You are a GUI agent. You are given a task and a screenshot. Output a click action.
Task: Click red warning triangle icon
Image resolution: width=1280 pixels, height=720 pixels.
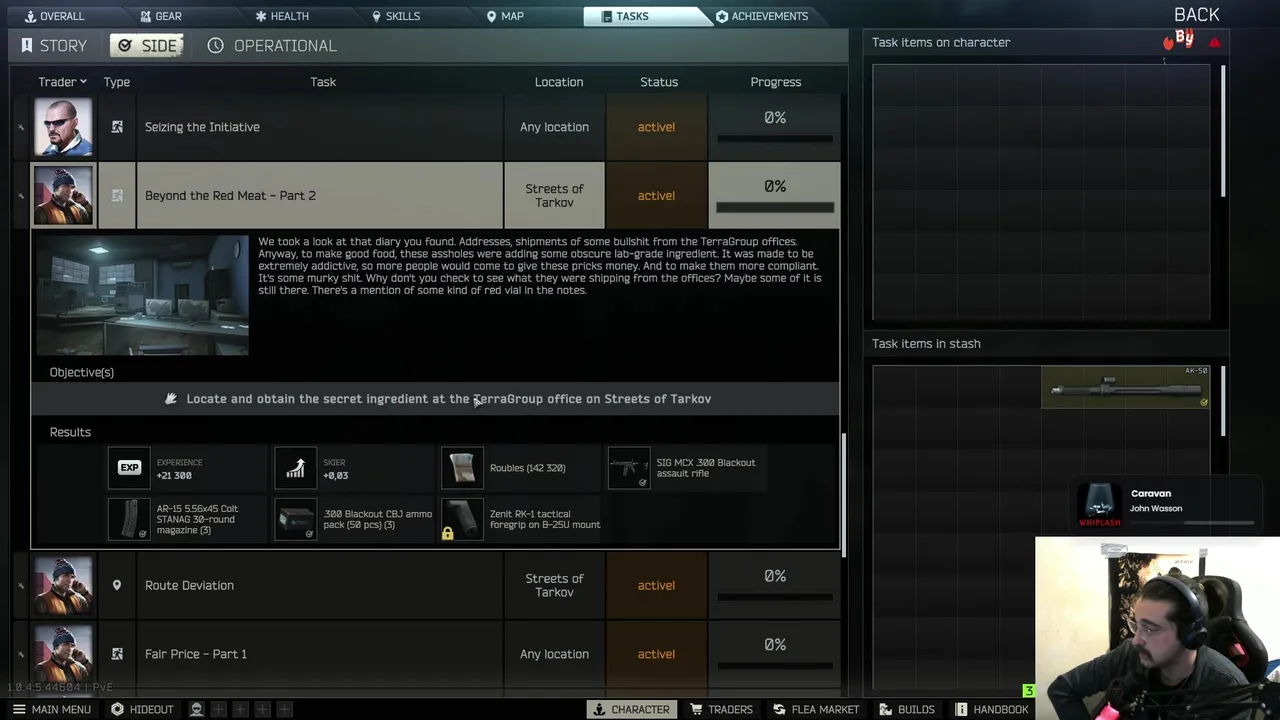pyautogui.click(x=1215, y=43)
